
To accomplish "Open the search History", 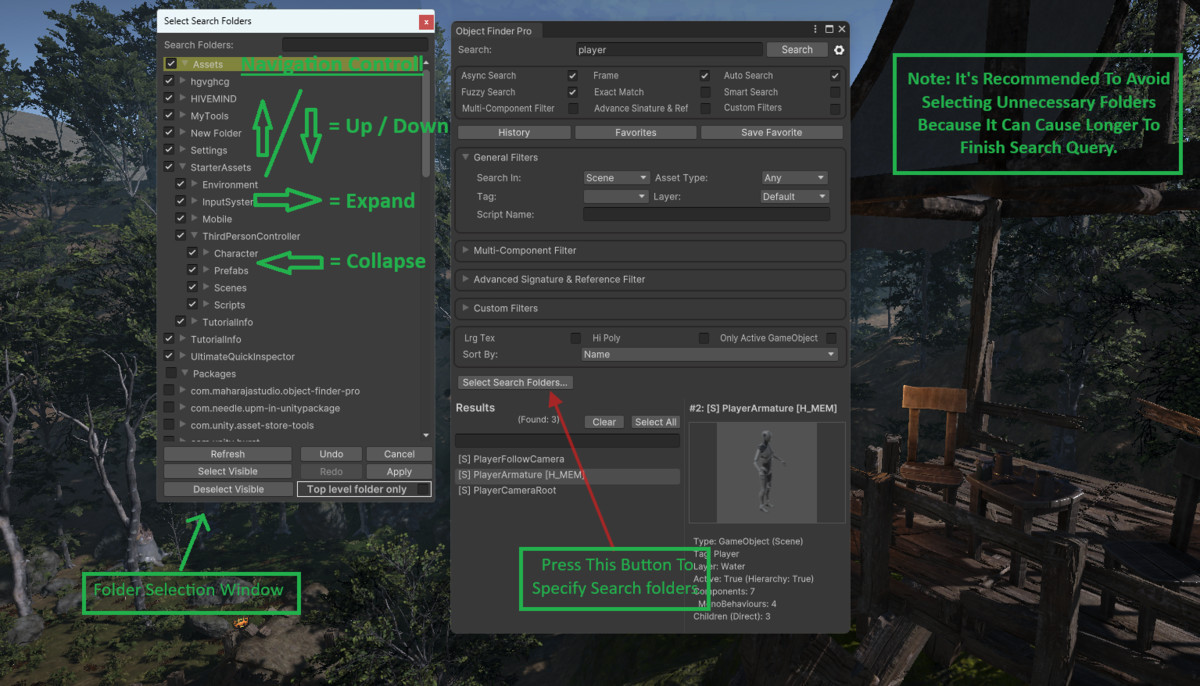I will click(513, 132).
